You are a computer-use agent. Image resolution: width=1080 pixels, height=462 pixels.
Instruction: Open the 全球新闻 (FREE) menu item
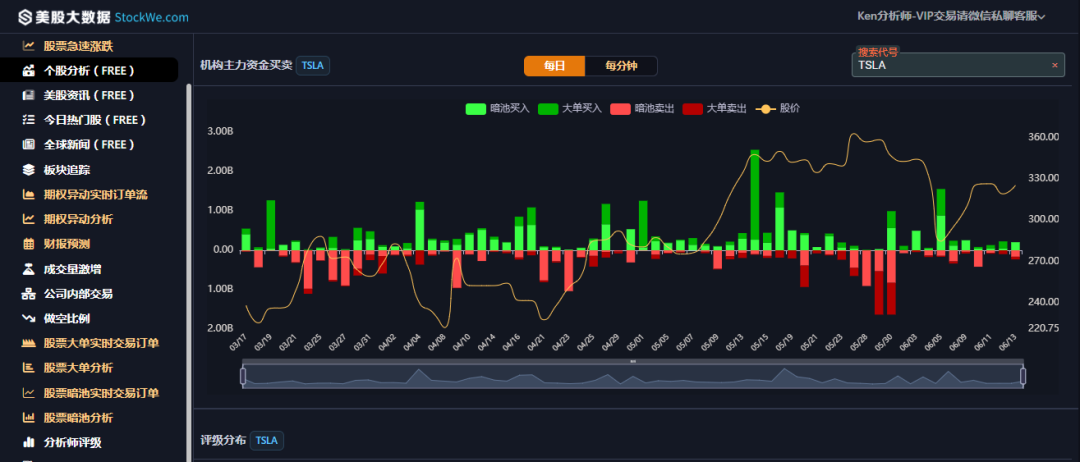coord(89,145)
